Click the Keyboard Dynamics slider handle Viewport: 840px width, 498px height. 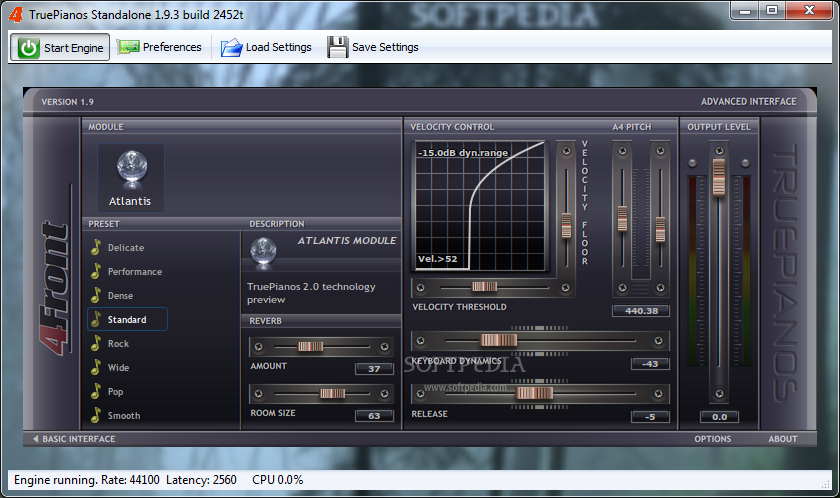pos(499,340)
